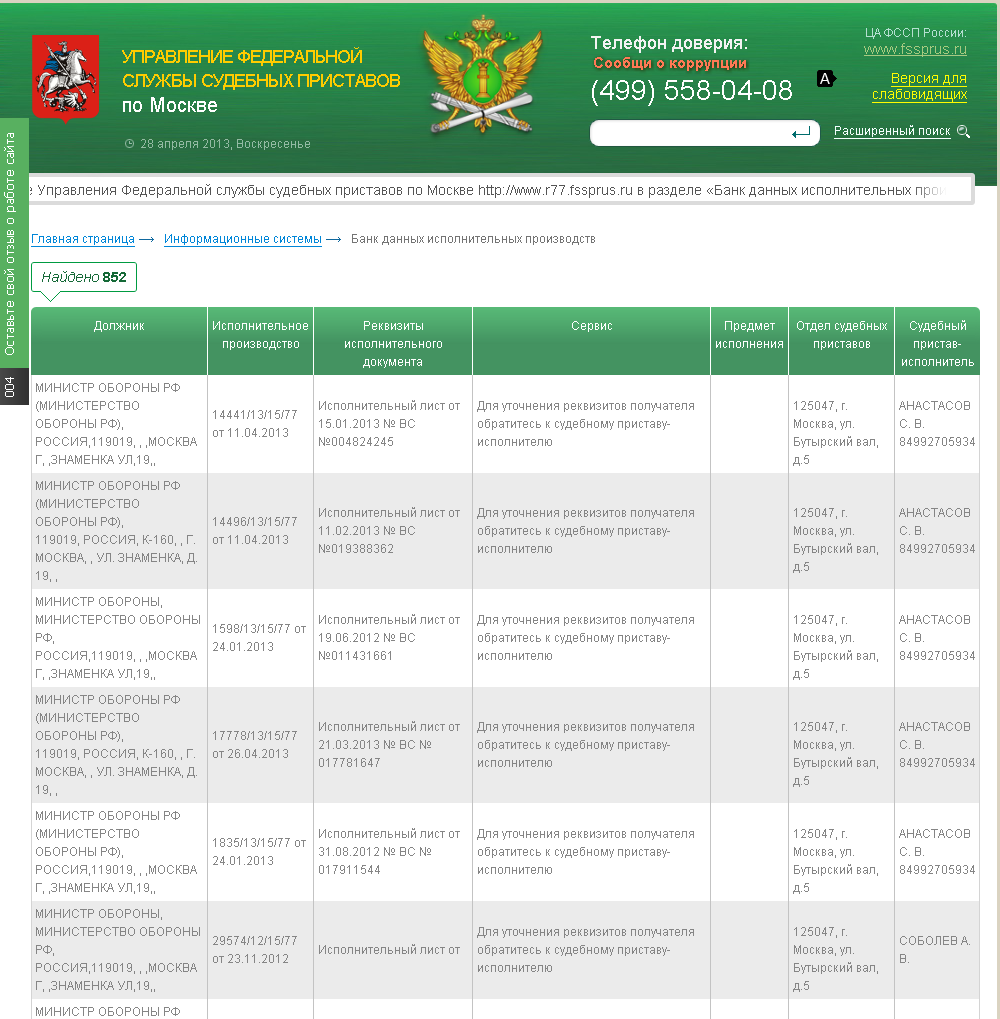The width and height of the screenshot is (1000, 1019).
Task: Click inside the site search field
Action: [688, 133]
